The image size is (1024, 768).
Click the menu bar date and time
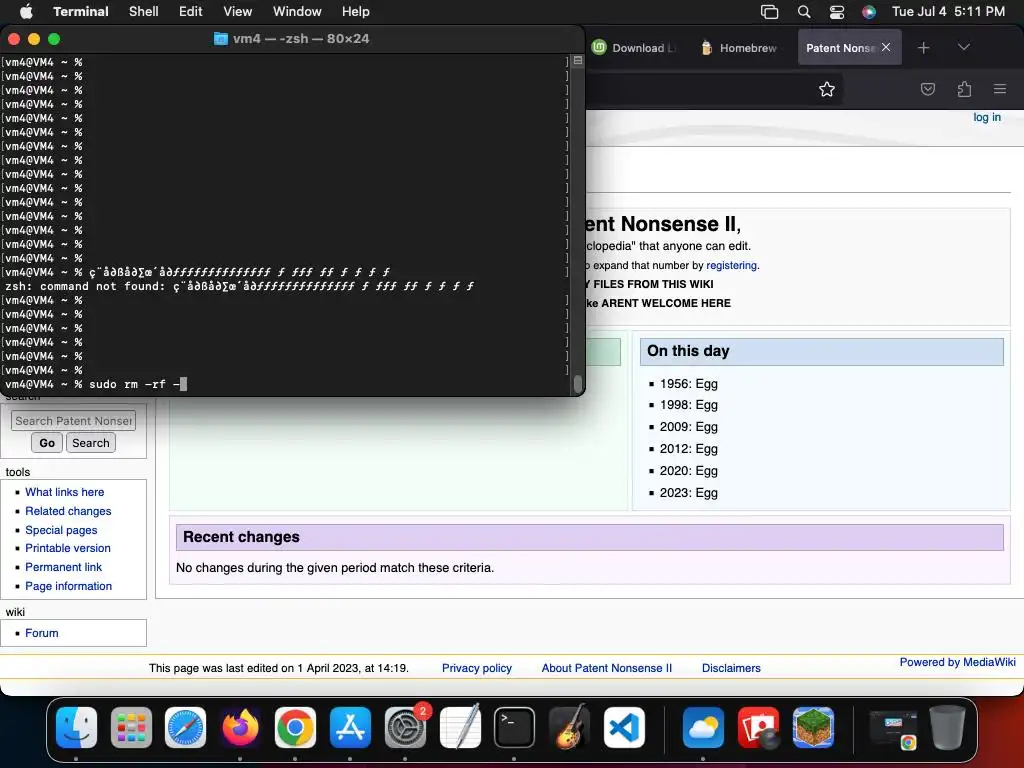[x=948, y=11]
